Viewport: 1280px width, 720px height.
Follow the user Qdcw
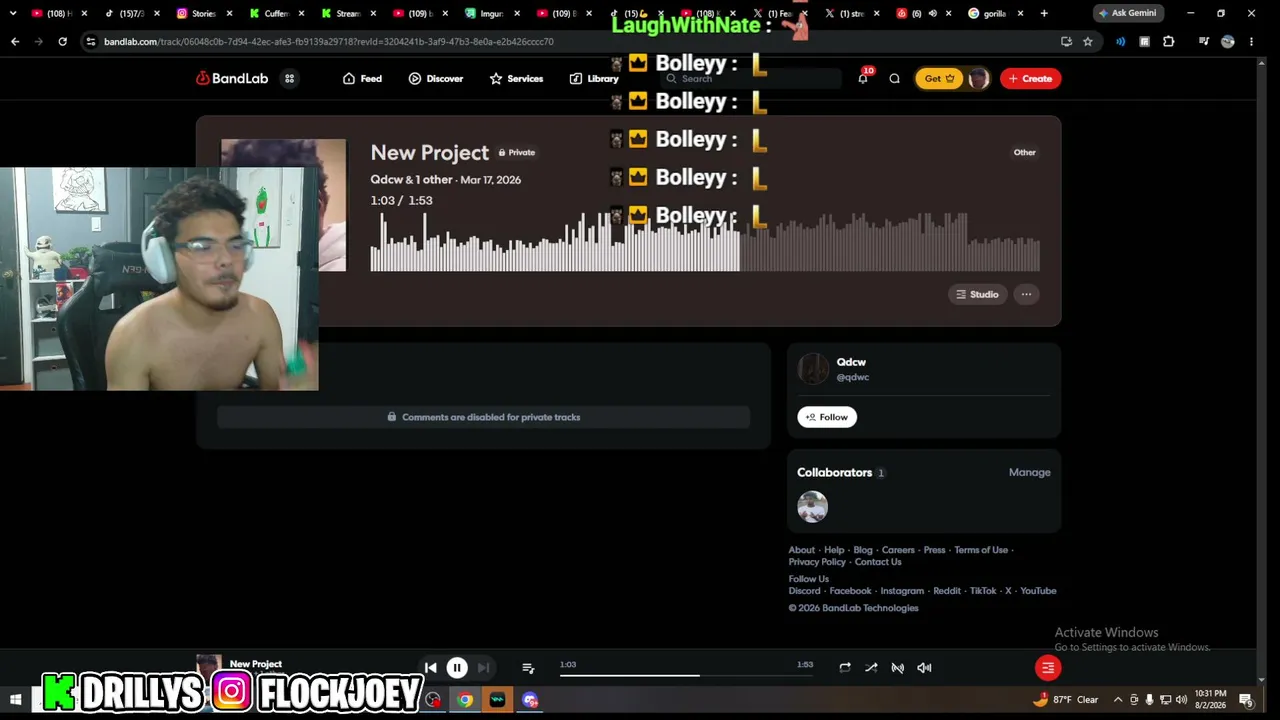click(x=827, y=417)
